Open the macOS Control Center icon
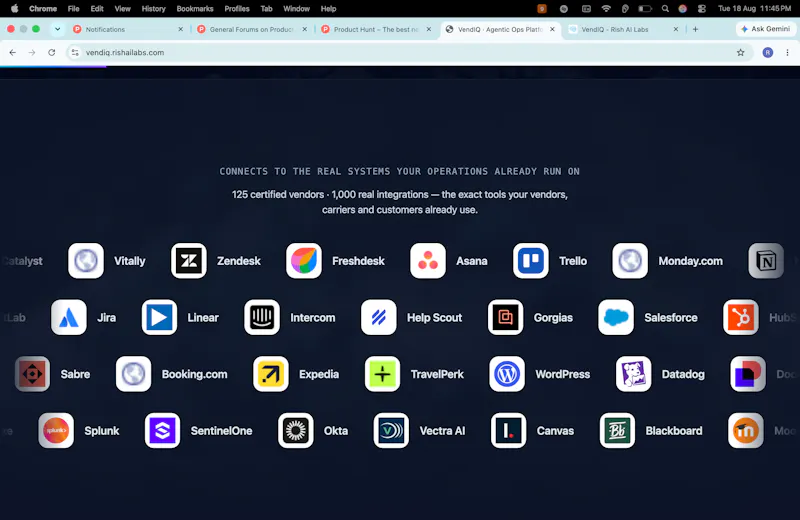This screenshot has width=800, height=520. tap(702, 9)
